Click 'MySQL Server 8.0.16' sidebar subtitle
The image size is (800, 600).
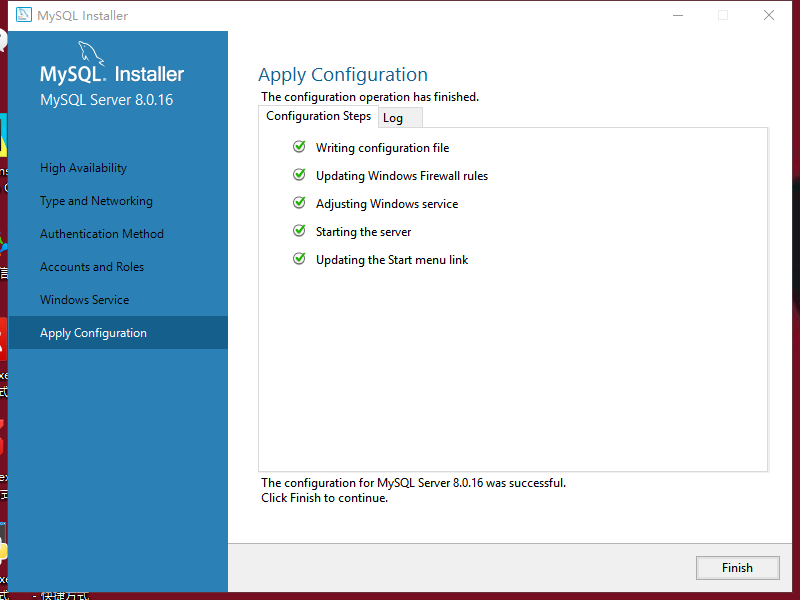107,99
